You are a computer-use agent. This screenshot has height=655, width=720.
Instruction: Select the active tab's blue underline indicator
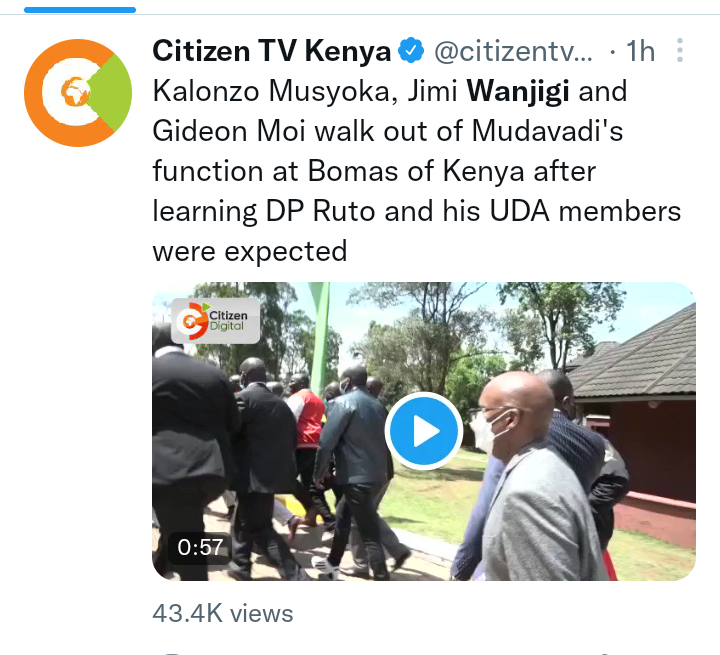pyautogui.click(x=80, y=10)
